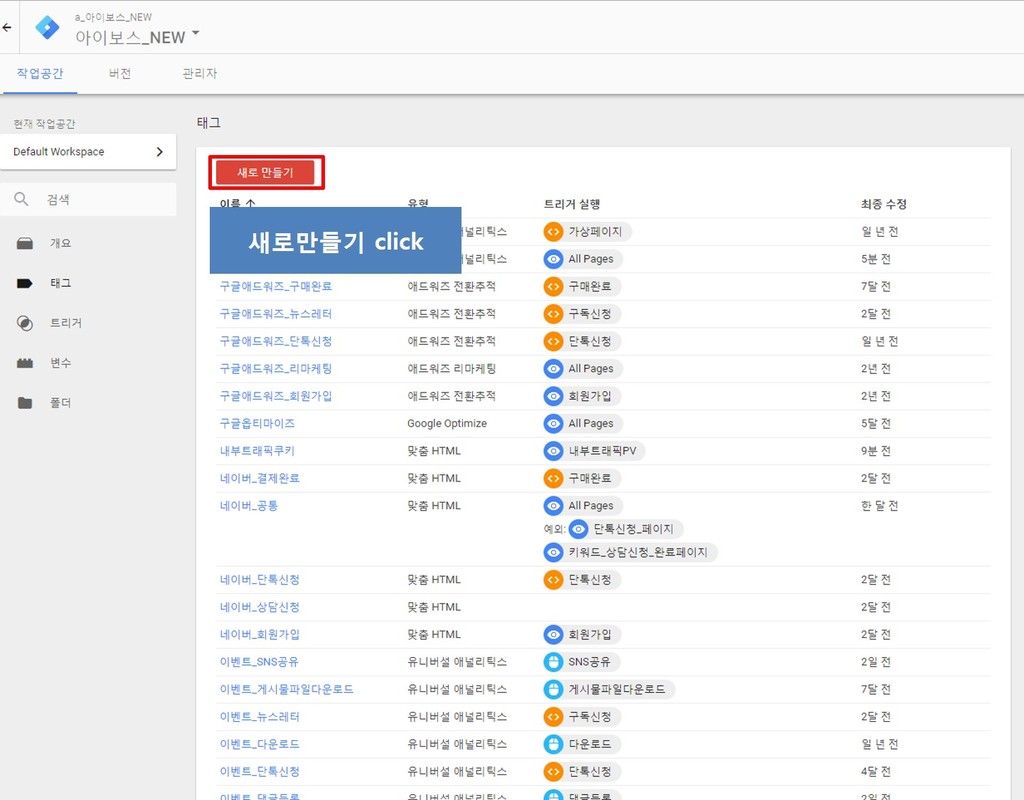Click the 구매완료 trigger icon in 구글애드워즈_구매완료 row
Viewport: 1024px width, 800px height.
(x=553, y=286)
